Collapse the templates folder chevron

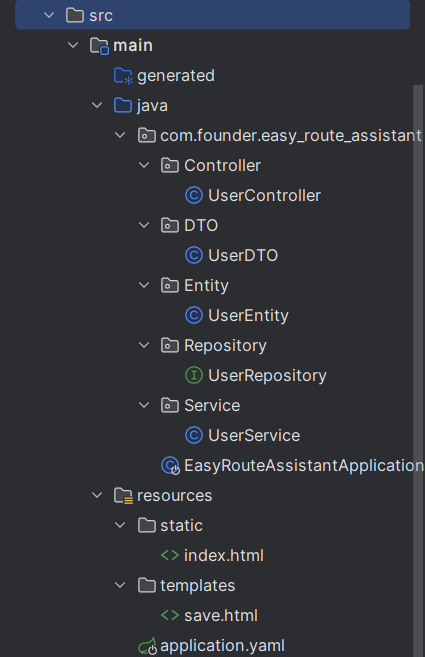click(120, 585)
